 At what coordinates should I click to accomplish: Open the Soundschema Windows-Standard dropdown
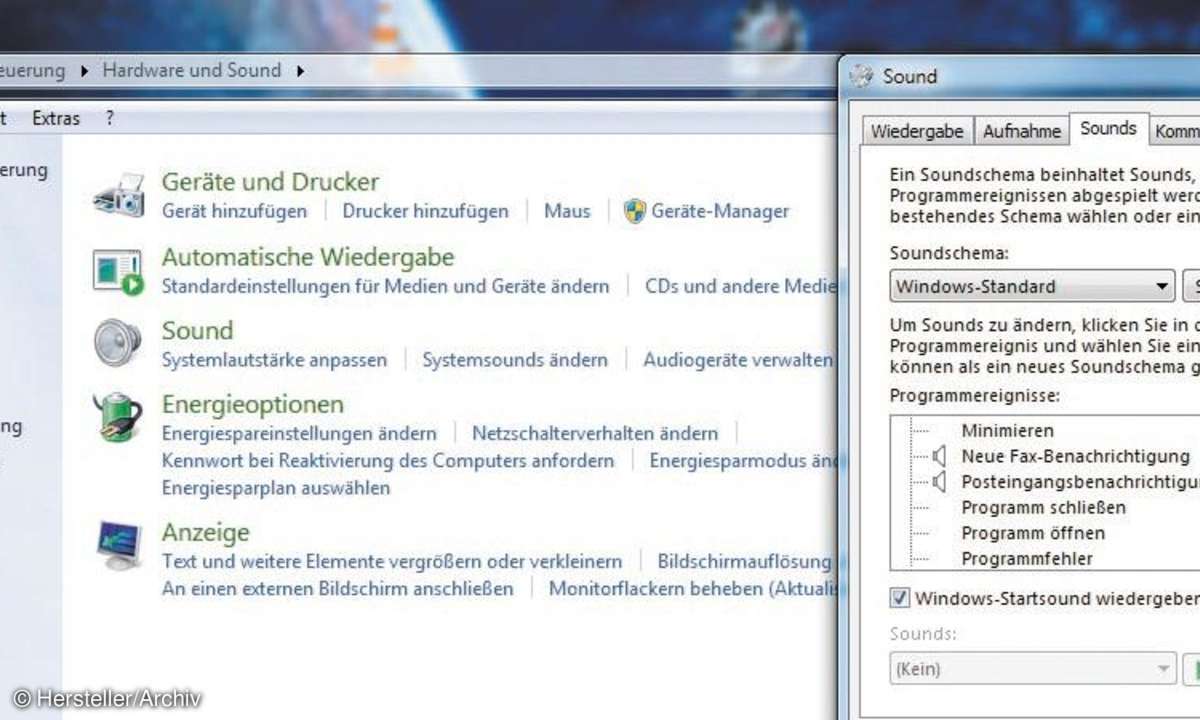(1032, 286)
